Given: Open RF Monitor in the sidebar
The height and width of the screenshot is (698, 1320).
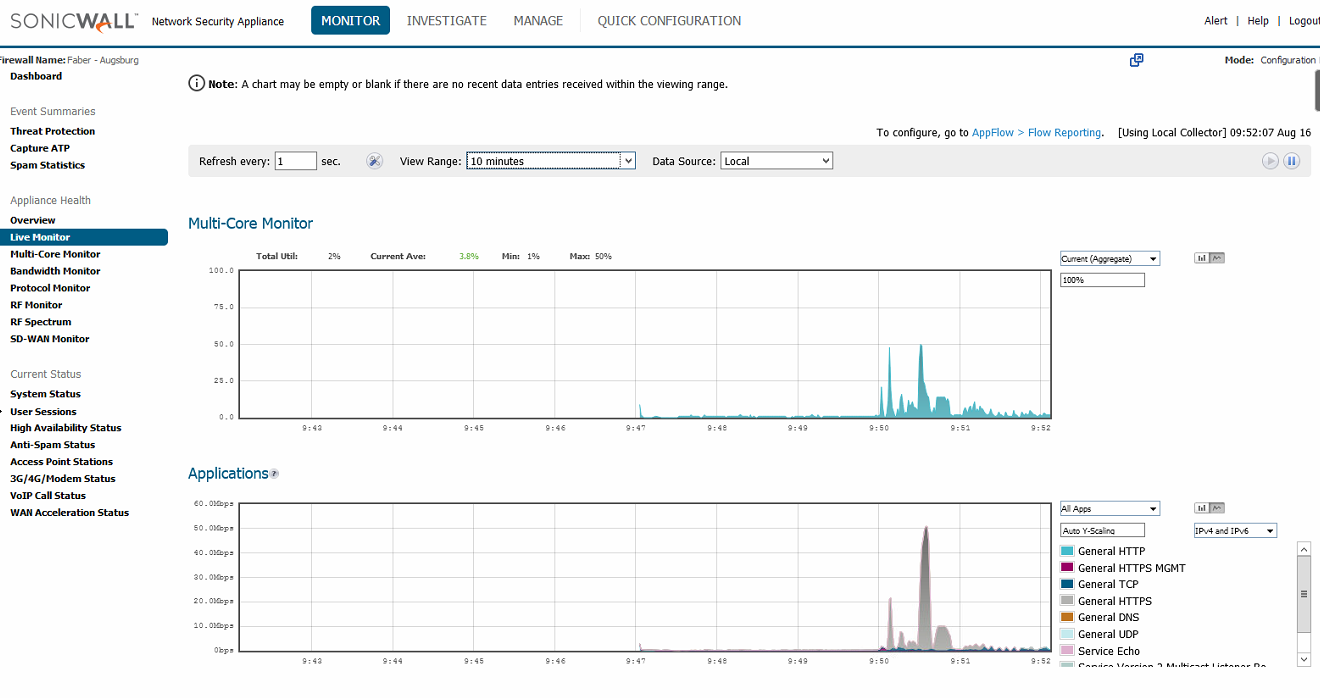Looking at the screenshot, I should click(36, 305).
